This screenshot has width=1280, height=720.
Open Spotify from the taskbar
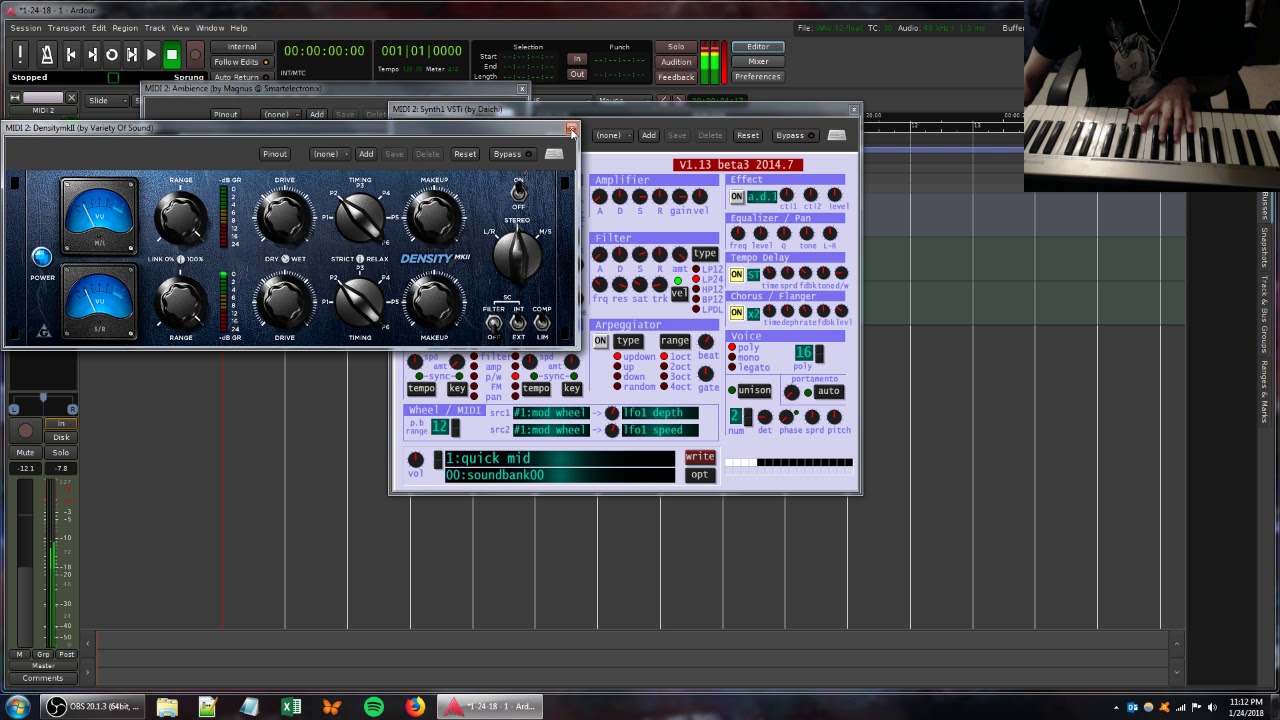click(x=373, y=707)
